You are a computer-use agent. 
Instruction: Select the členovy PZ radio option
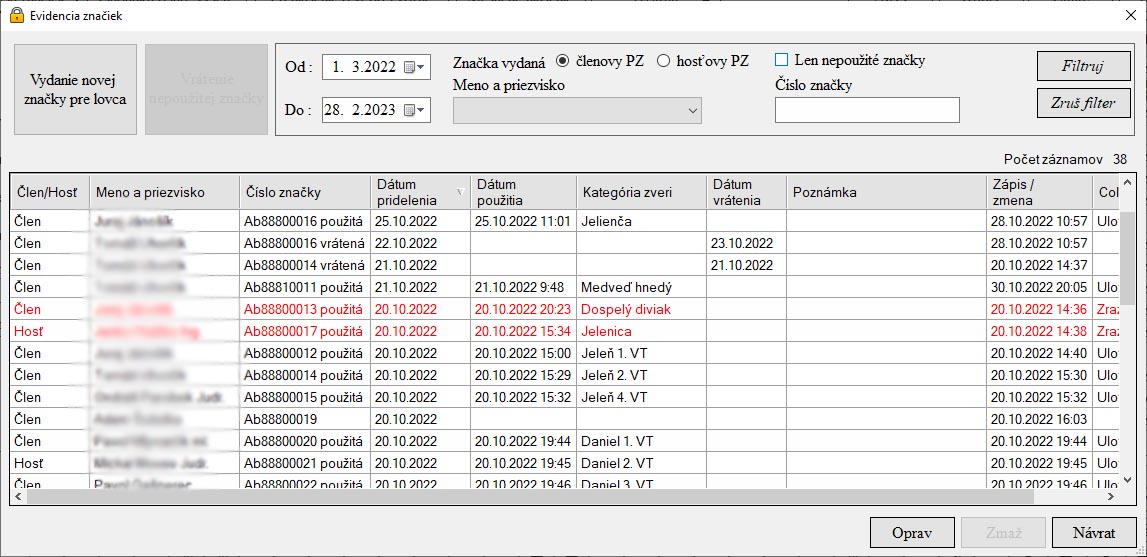click(x=562, y=61)
